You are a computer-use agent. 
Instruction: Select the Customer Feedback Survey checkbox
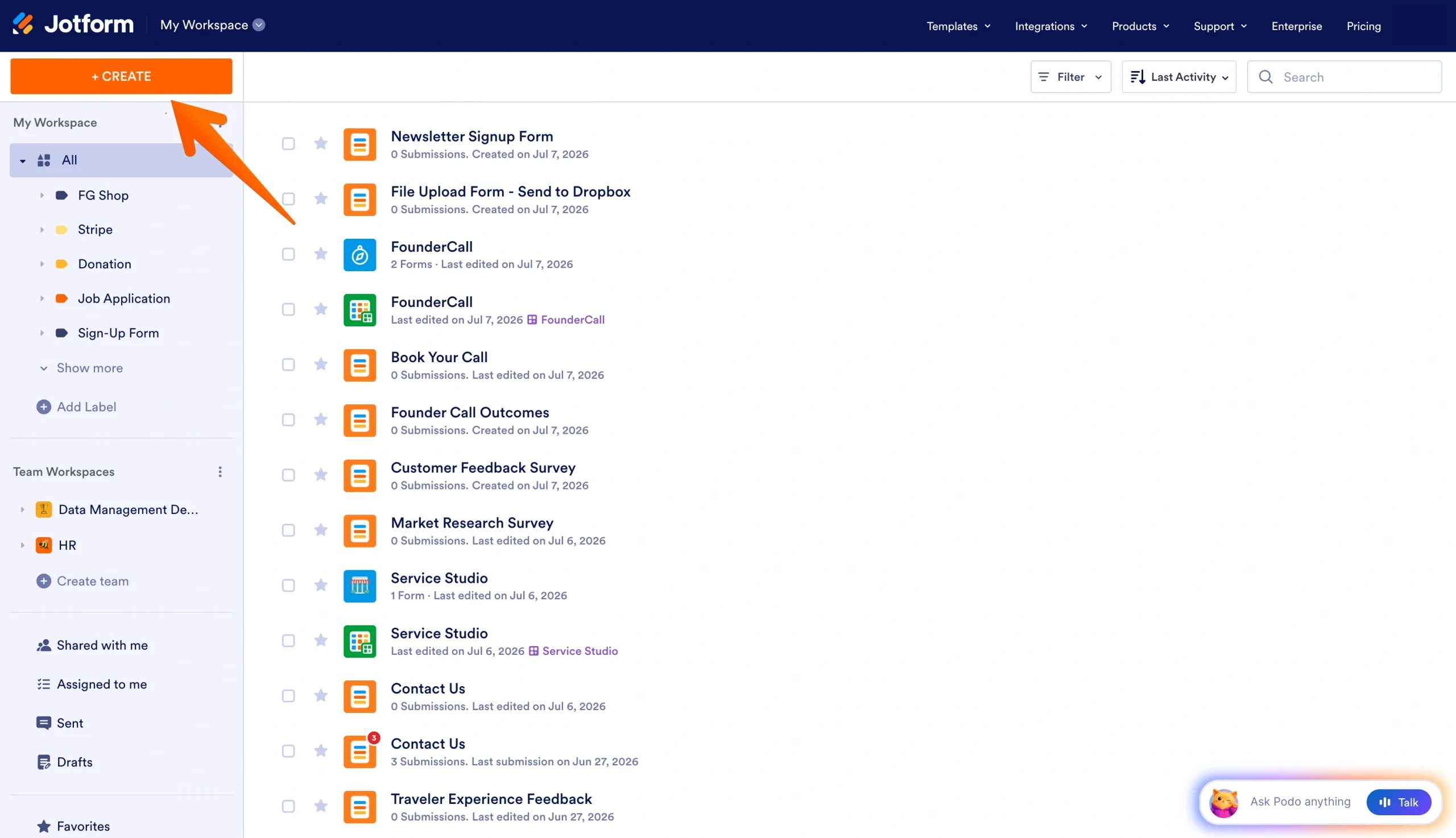coord(288,475)
